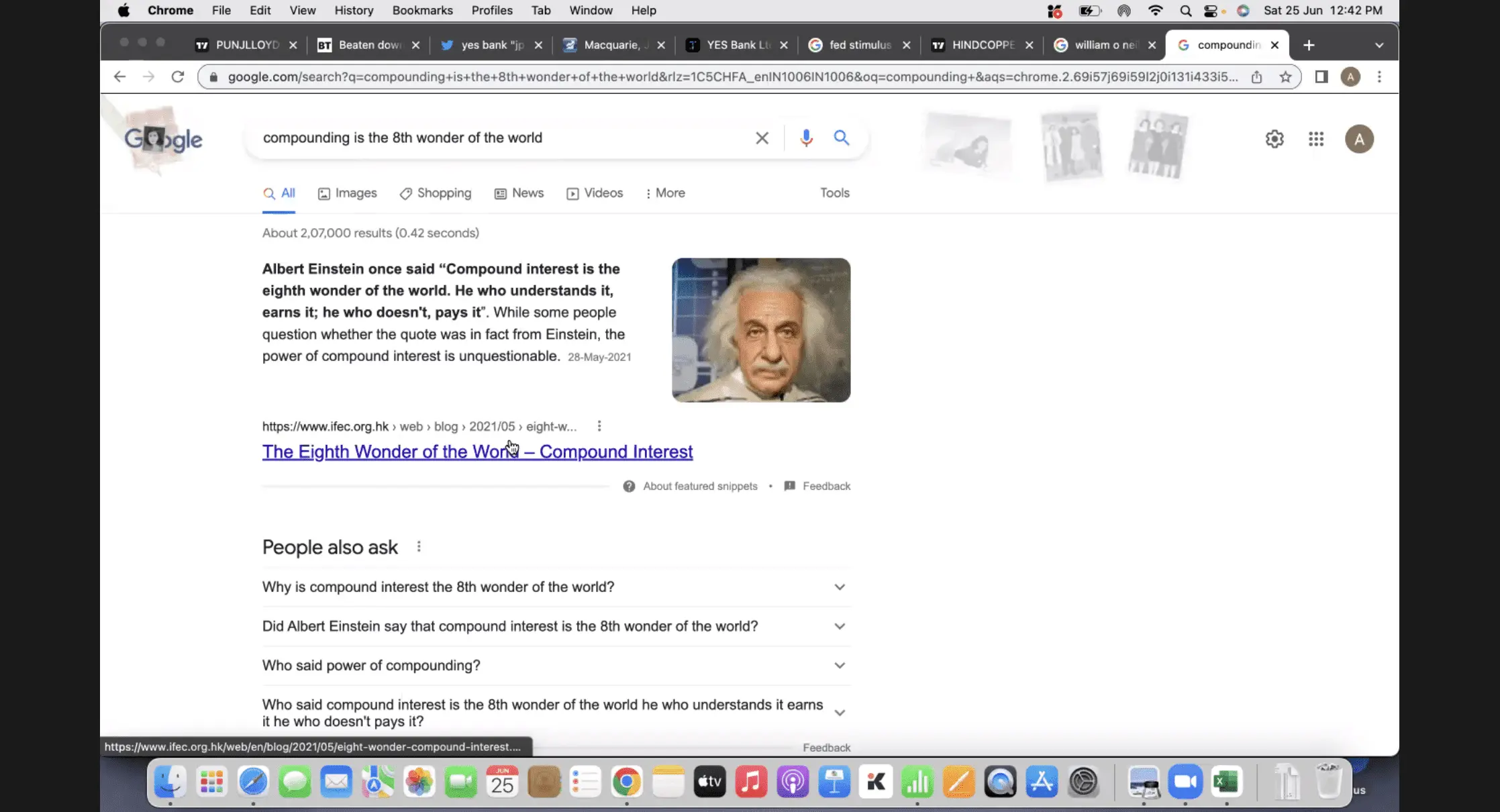Open three-dot menu beside ifec.org.hk result

(x=599, y=426)
